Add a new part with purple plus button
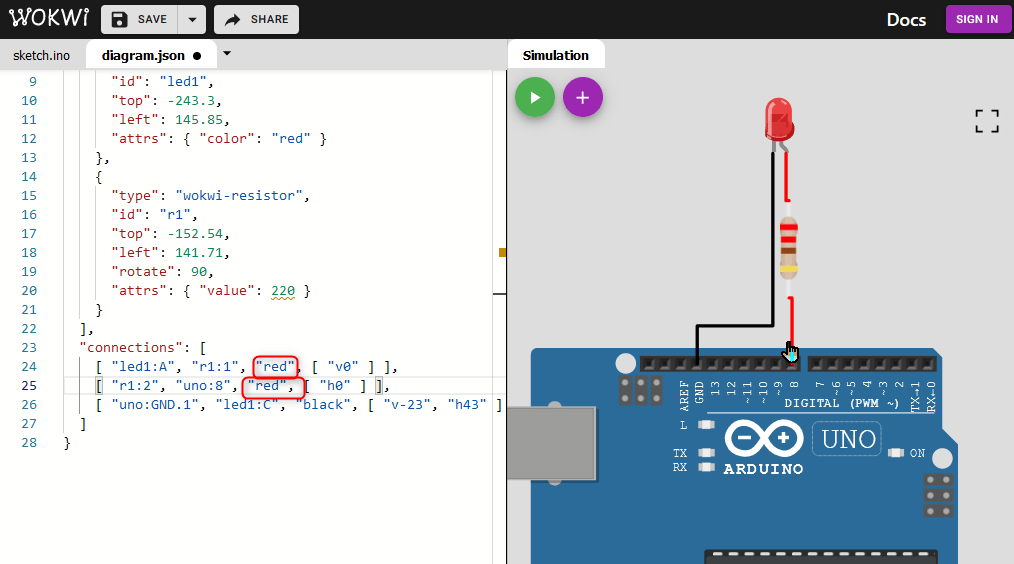1014x564 pixels. (x=583, y=98)
